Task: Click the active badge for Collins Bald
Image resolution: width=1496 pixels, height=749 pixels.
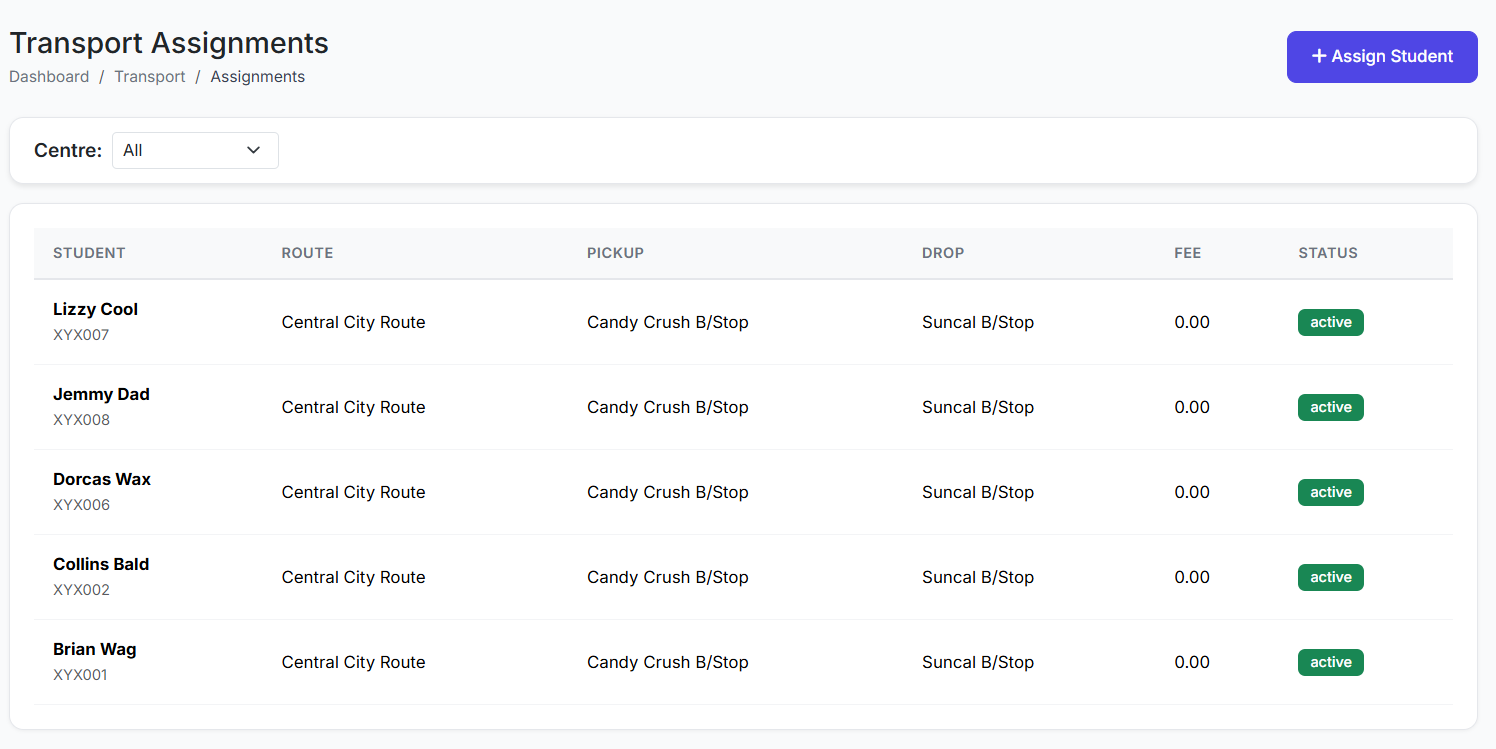Action: (x=1330, y=577)
